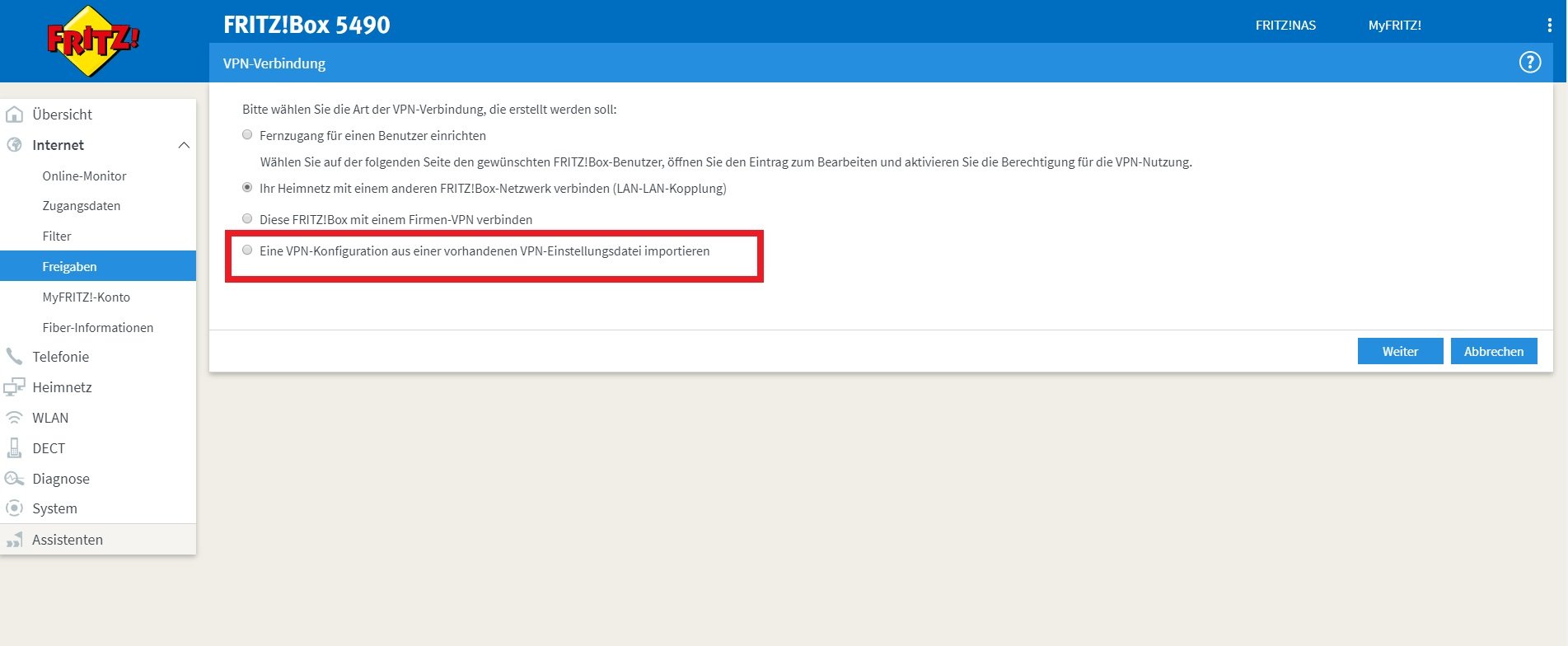The image size is (1568, 646).
Task: Open the Freigaben page
Action: click(x=98, y=266)
